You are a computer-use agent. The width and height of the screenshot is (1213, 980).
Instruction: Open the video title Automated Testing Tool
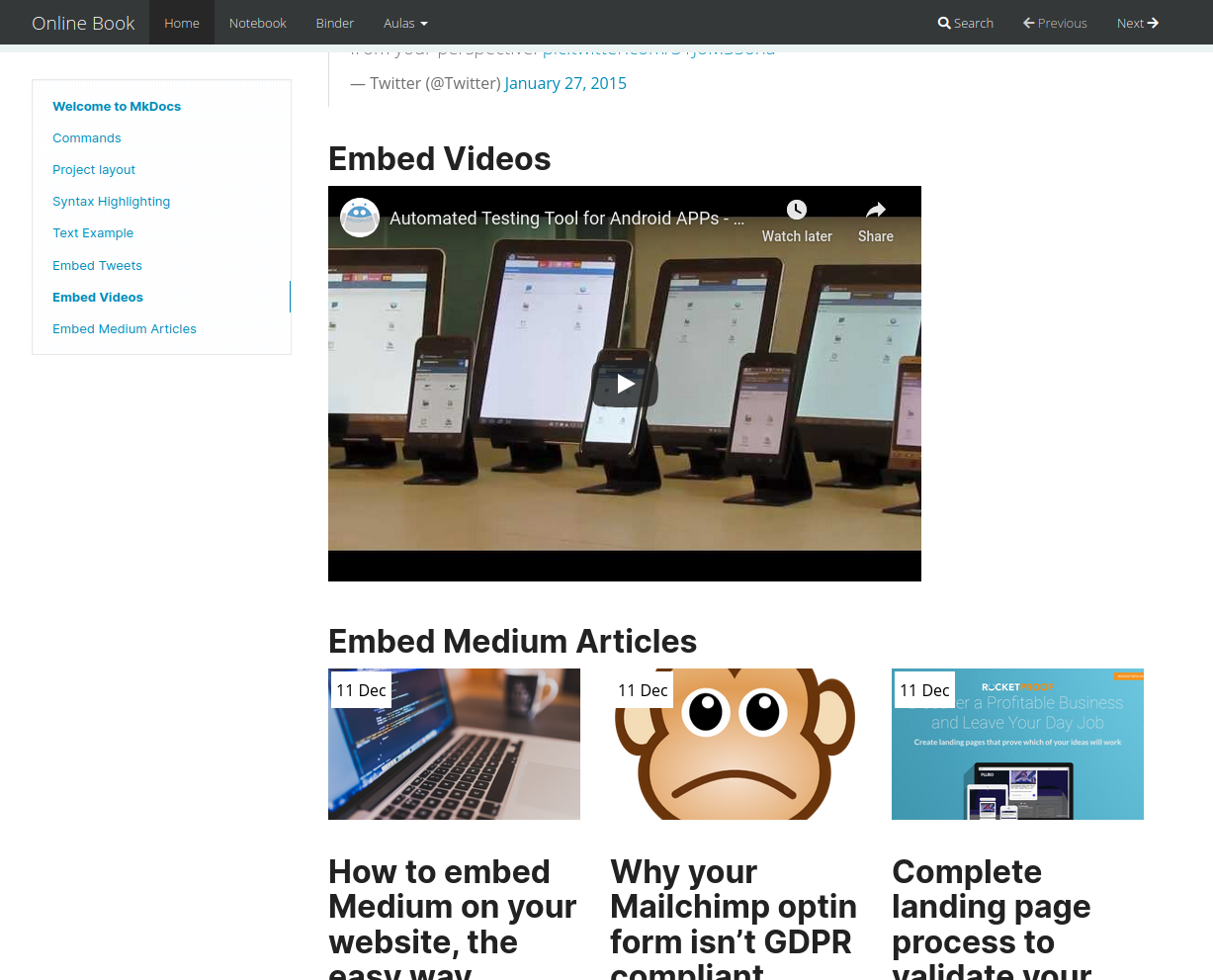pos(566,219)
